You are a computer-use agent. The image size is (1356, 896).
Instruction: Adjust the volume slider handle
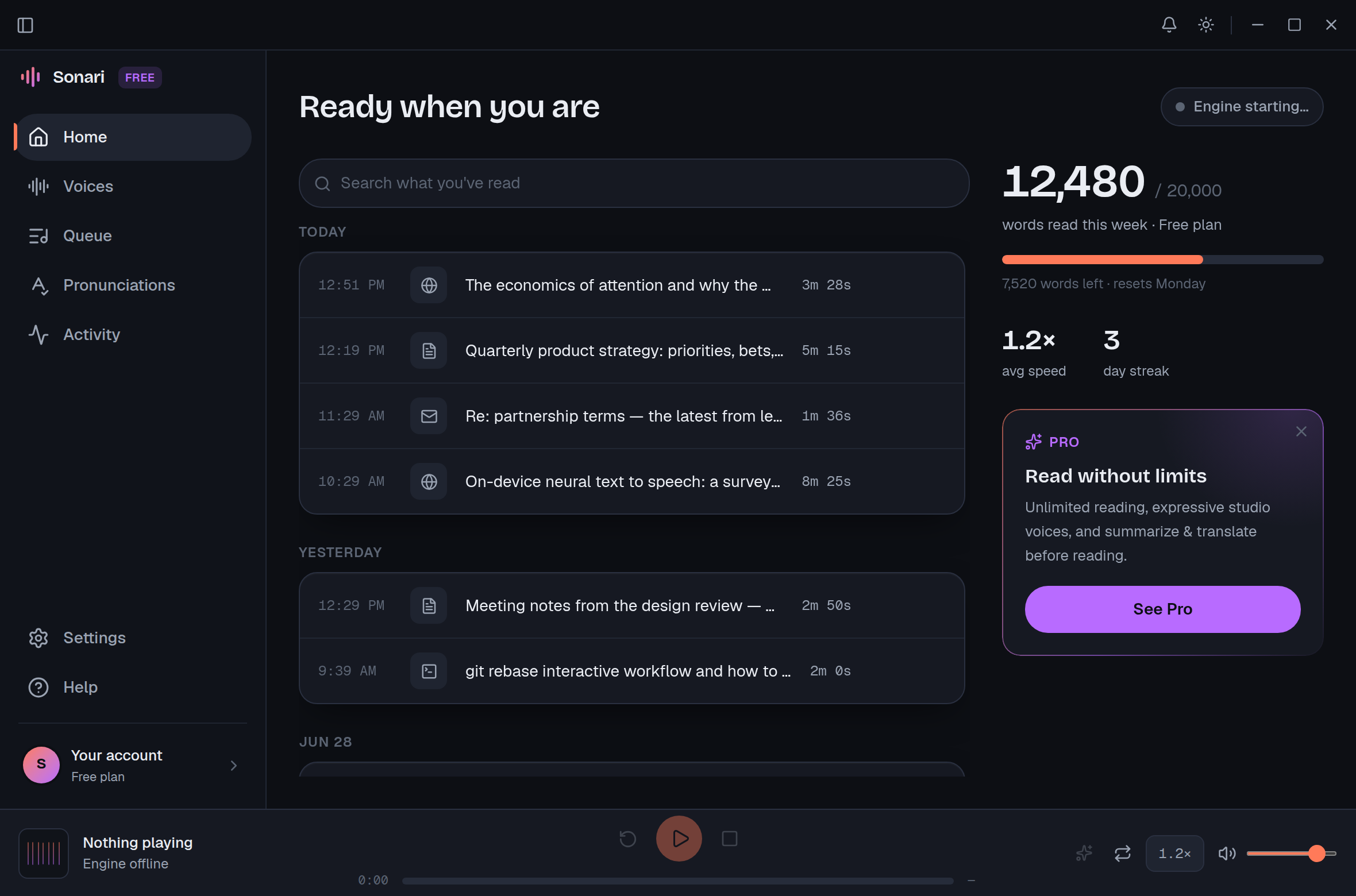(1316, 853)
